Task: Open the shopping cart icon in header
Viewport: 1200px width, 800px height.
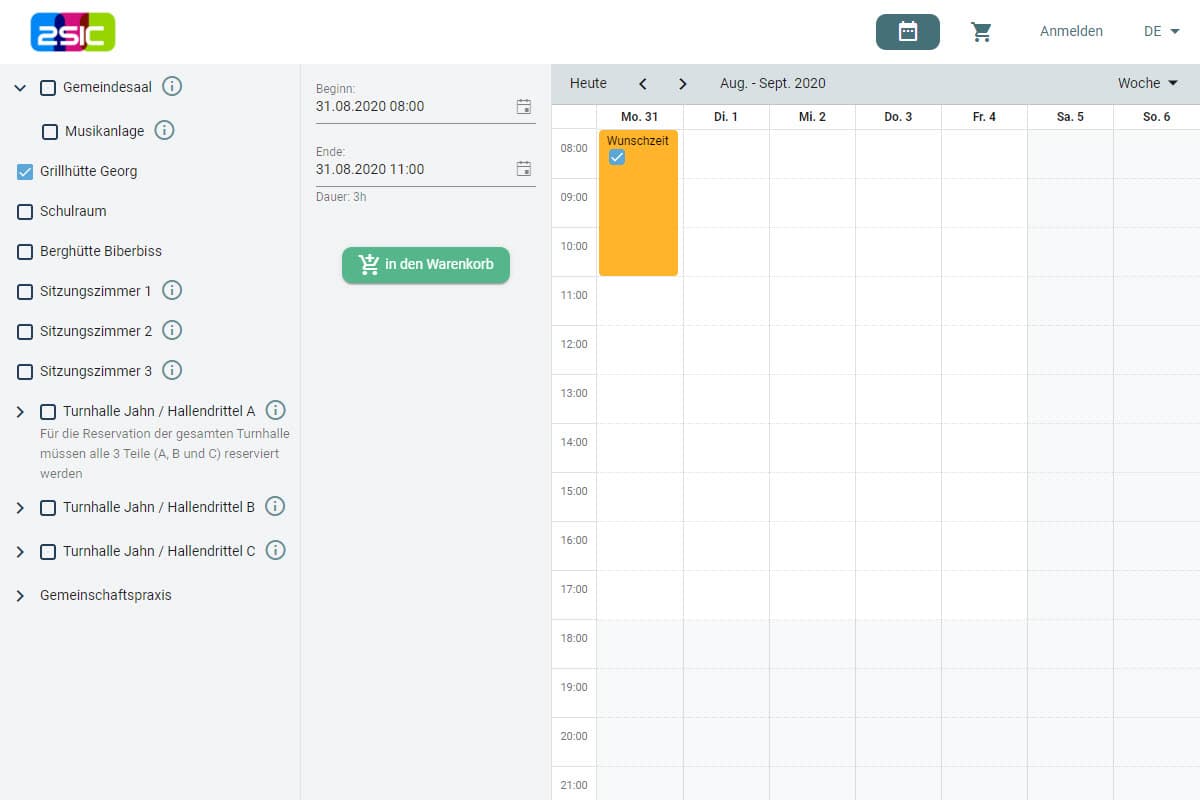Action: pyautogui.click(x=981, y=32)
